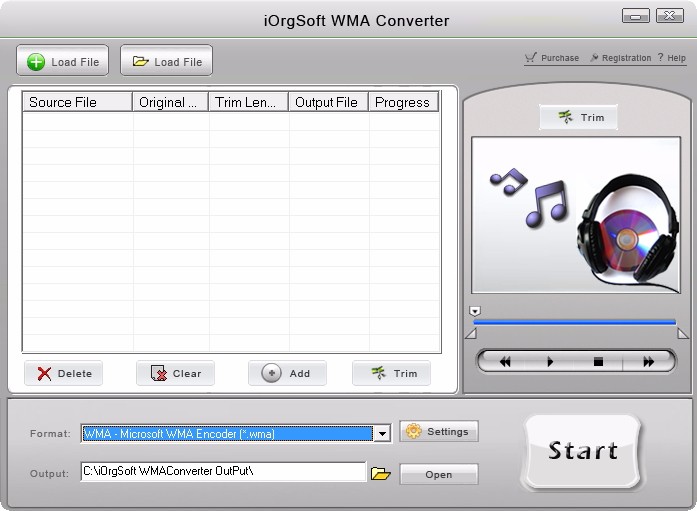
Task: Click the Add button under the list
Action: click(x=287, y=373)
